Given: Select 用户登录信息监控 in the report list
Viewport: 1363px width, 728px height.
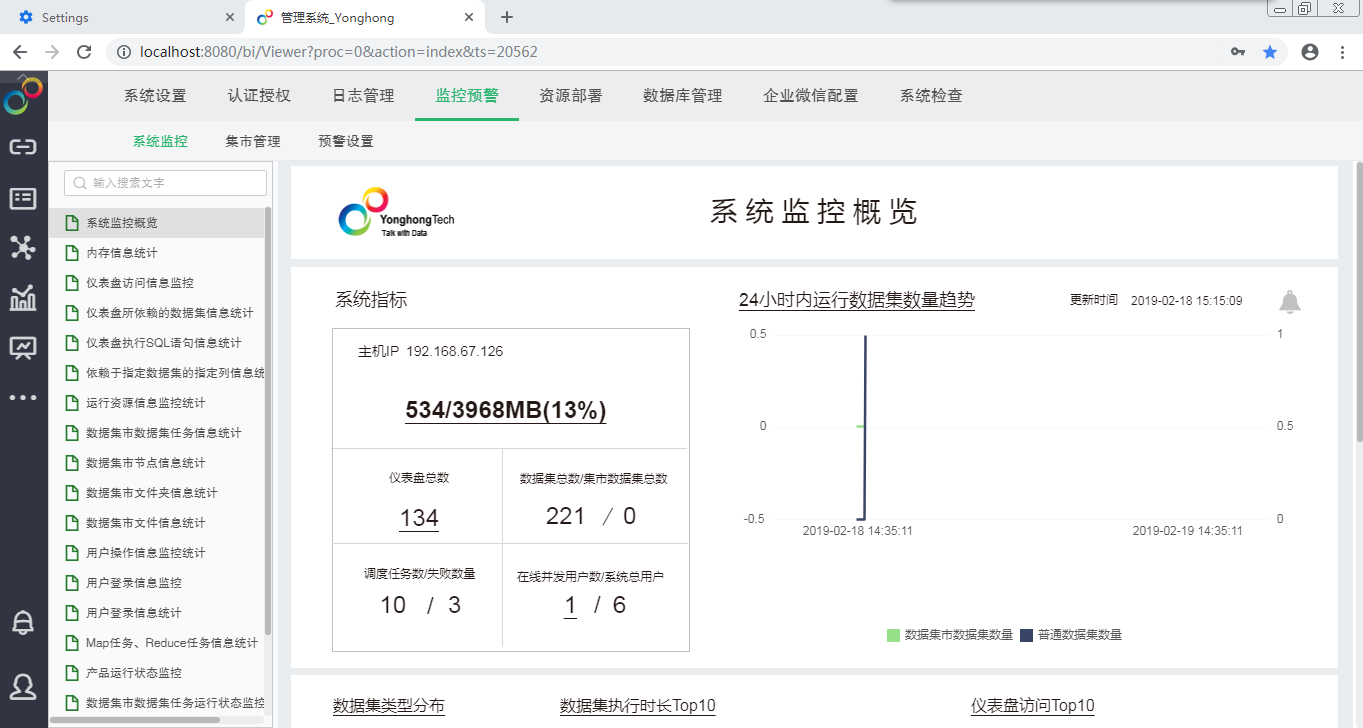Looking at the screenshot, I should pyautogui.click(x=133, y=583).
